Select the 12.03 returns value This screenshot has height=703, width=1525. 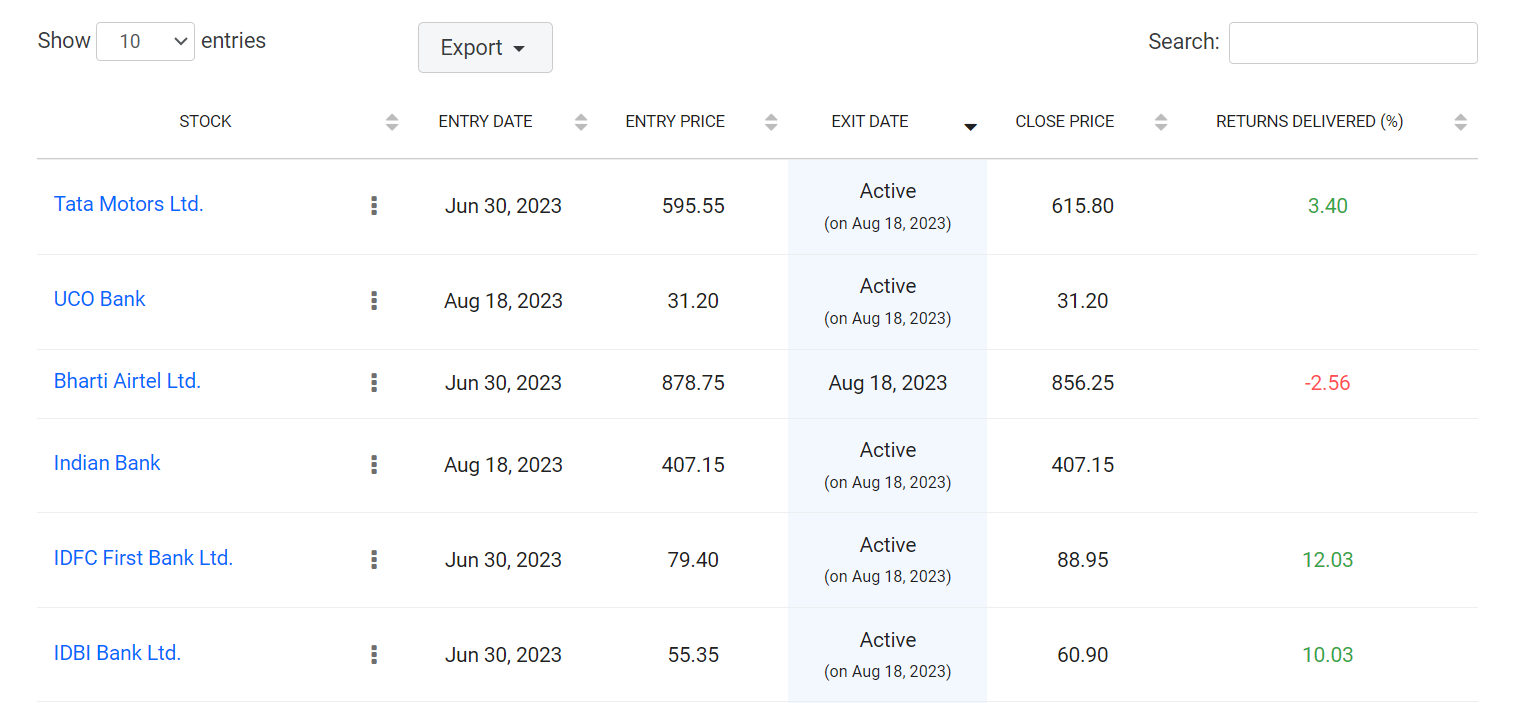1328,560
